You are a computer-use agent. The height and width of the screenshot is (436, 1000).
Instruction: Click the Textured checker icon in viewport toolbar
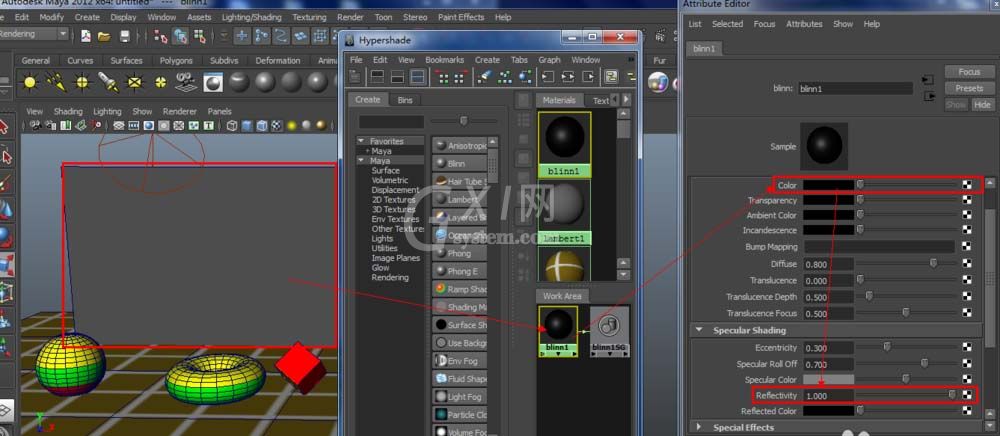(276, 126)
